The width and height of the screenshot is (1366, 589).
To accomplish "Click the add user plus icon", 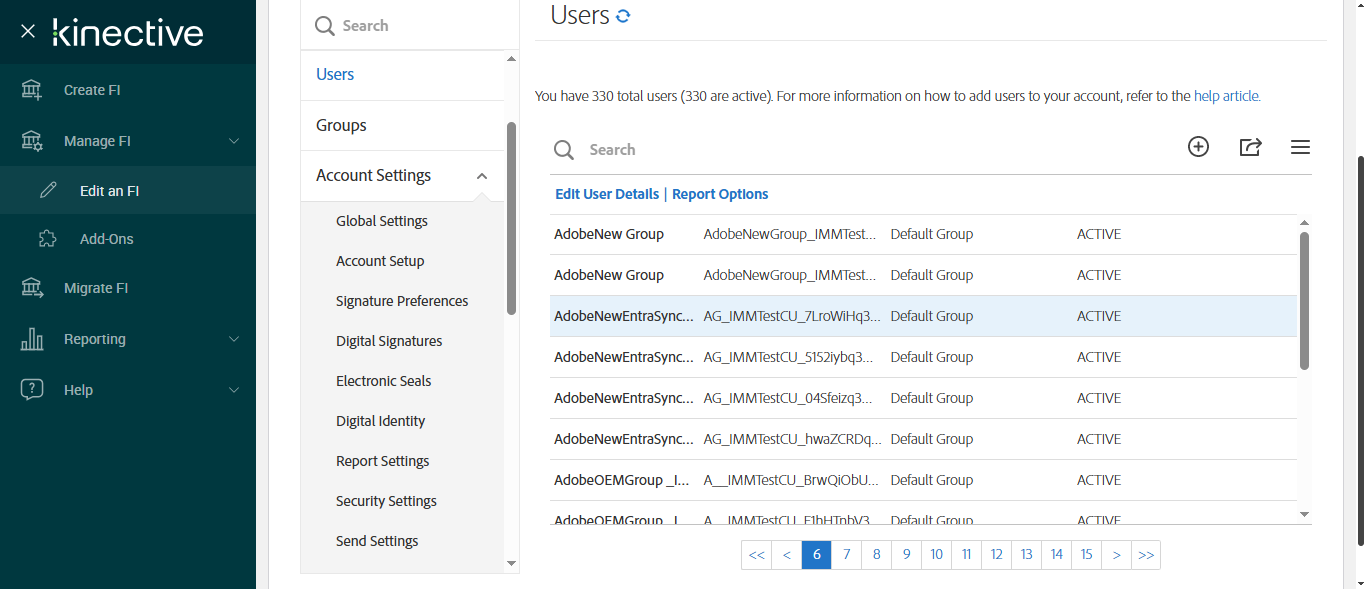I will 1198,147.
